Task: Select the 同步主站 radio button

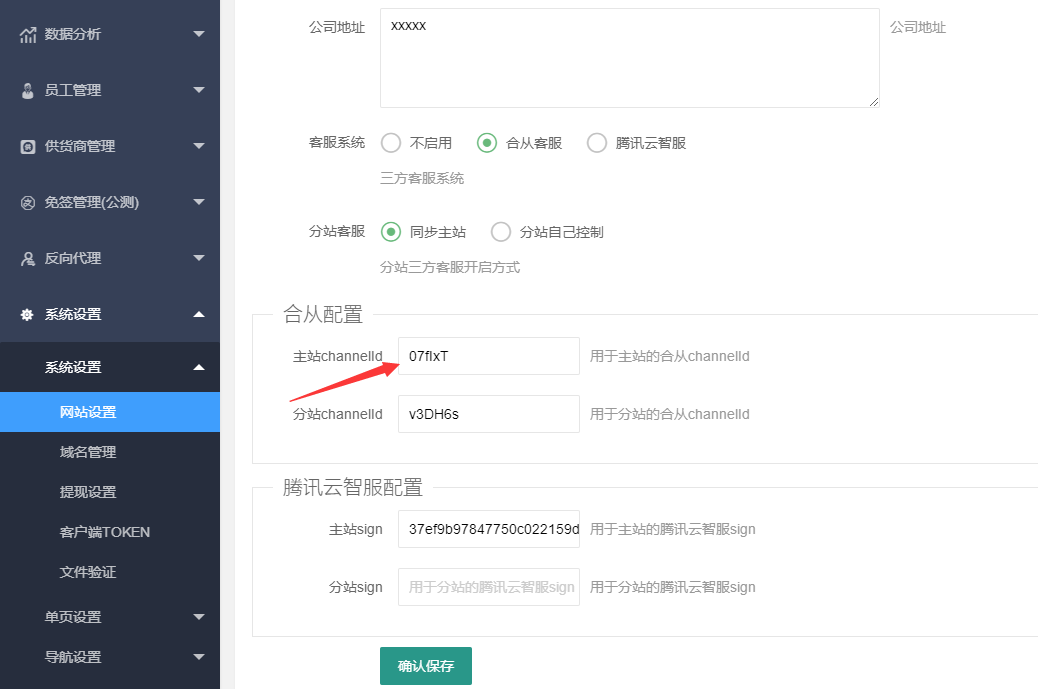Action: (x=391, y=232)
